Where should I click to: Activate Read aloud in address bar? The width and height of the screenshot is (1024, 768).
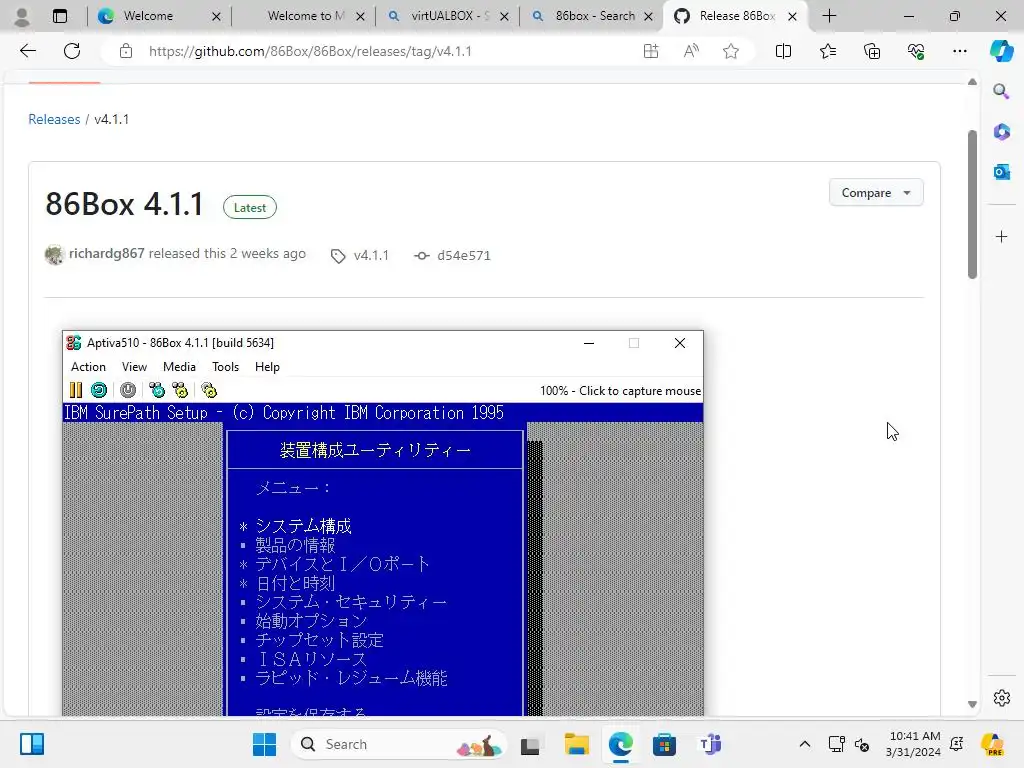691,51
